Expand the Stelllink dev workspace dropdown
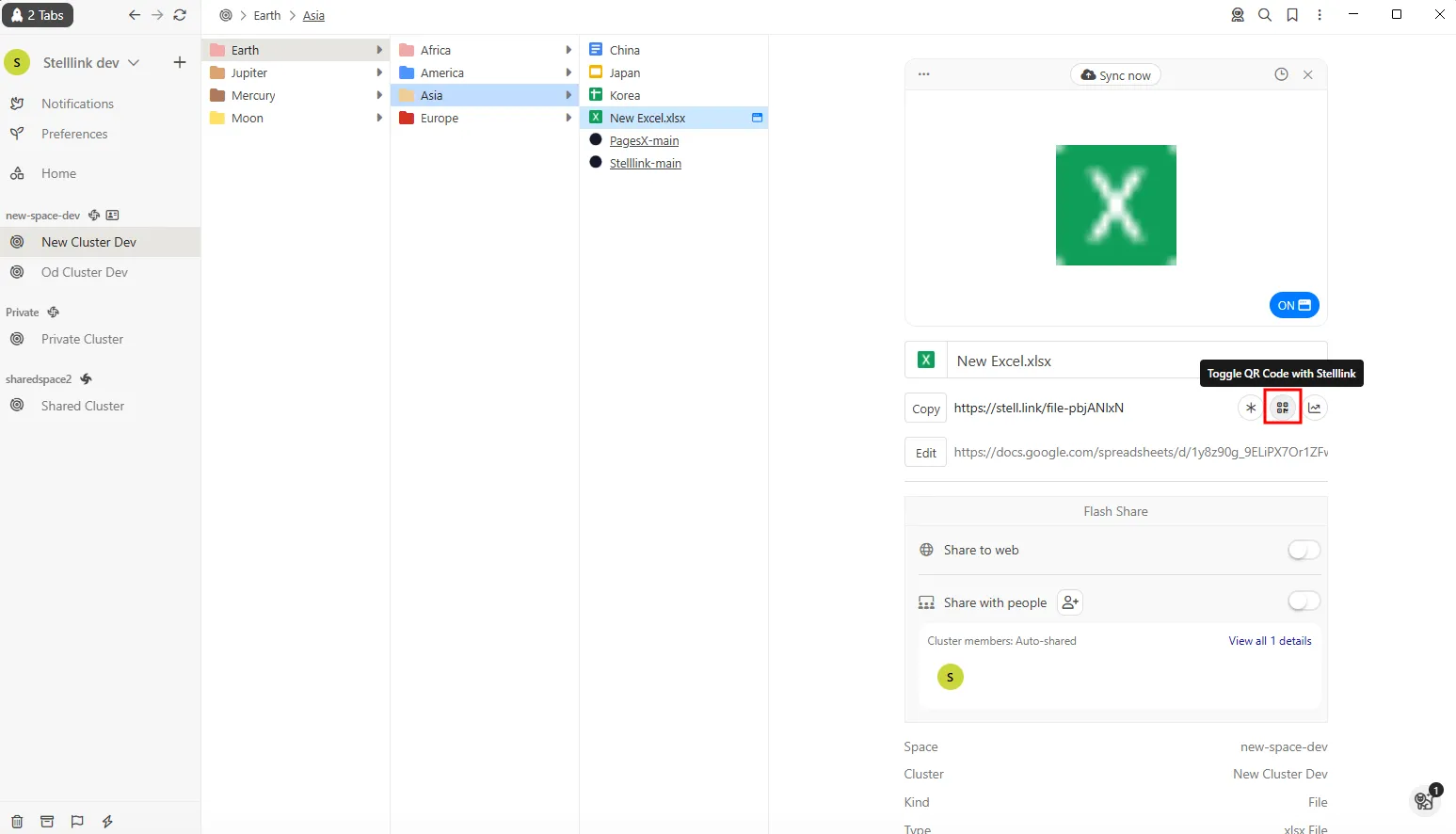 pos(134,63)
